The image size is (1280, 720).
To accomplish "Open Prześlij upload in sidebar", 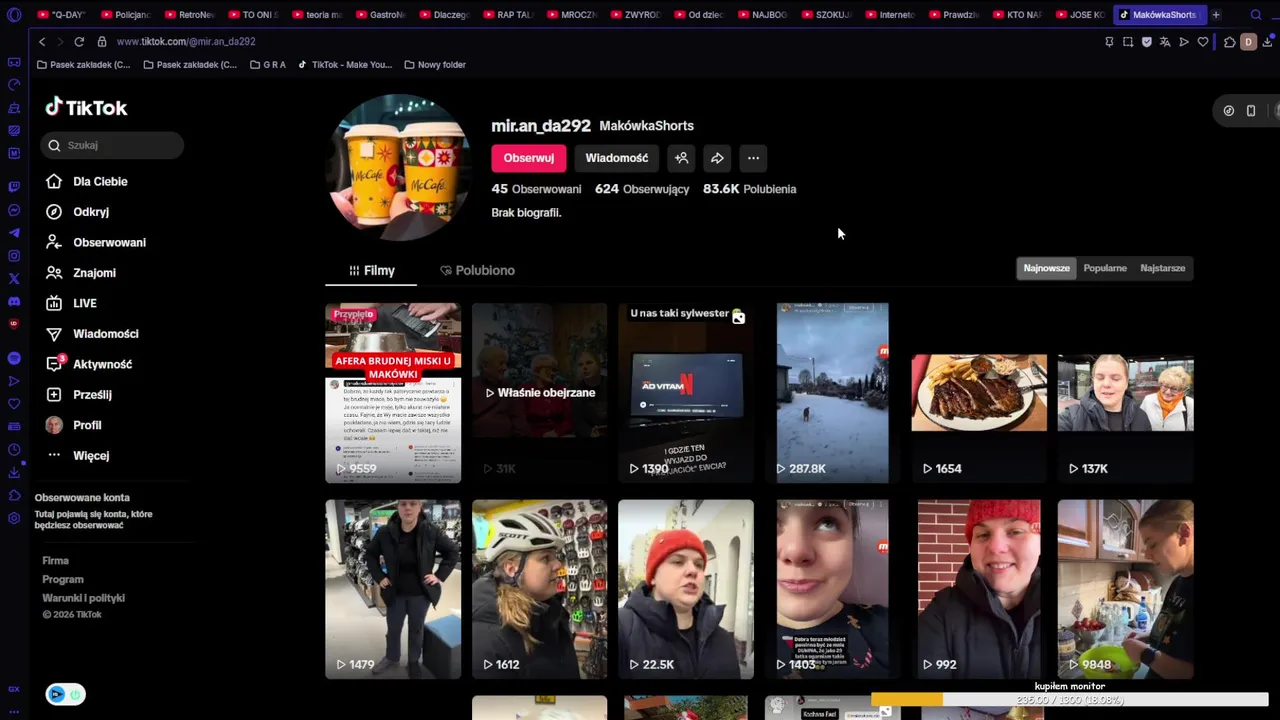I will [78, 394].
